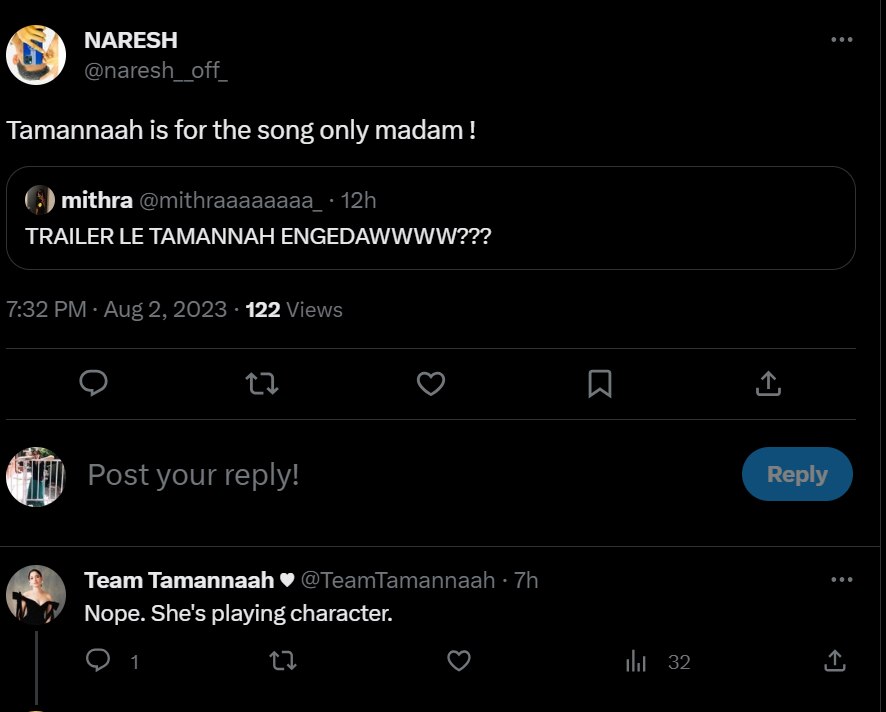Click mithra's small avatar in quote

tap(40, 200)
